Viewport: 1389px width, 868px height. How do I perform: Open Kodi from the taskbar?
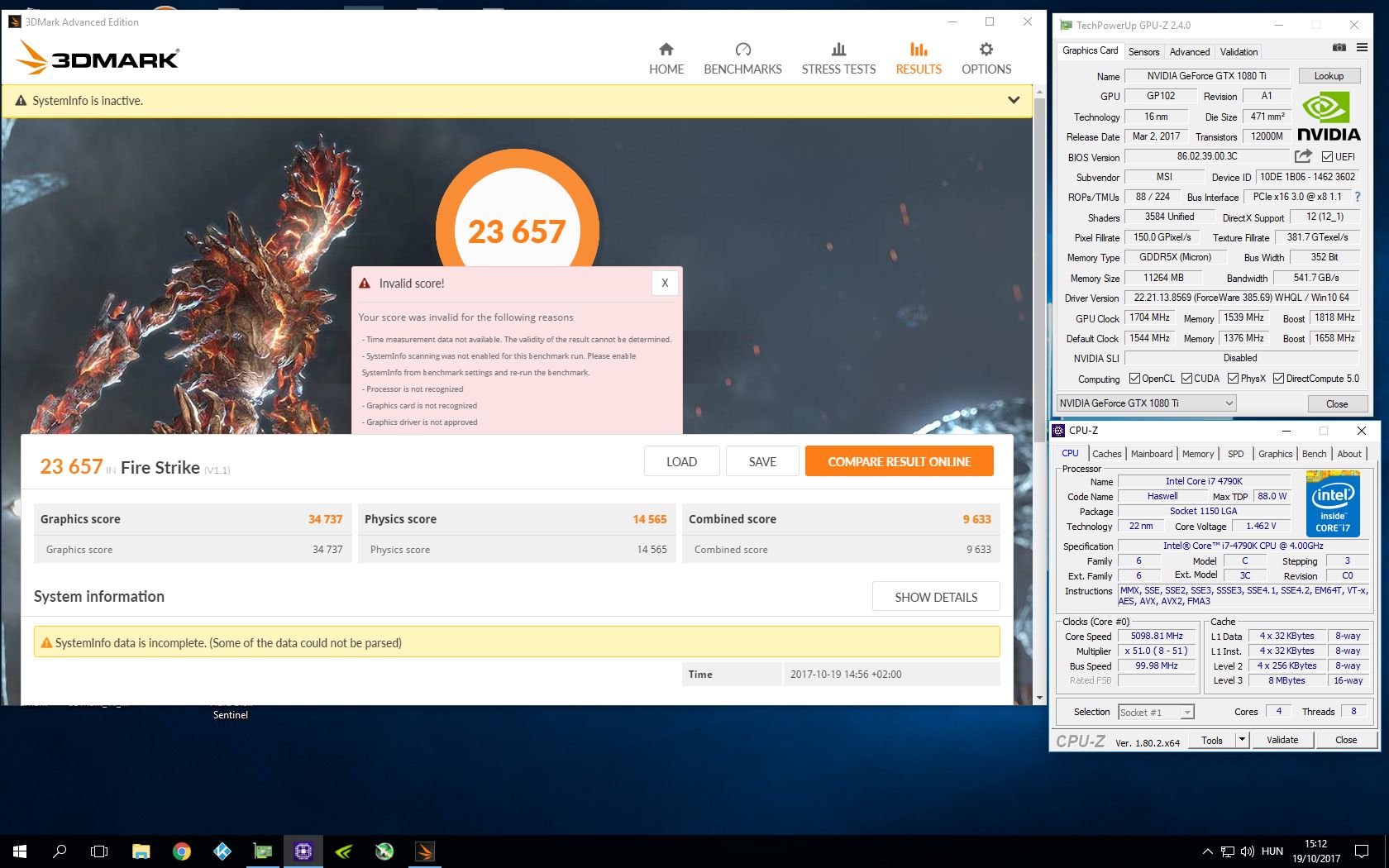coord(222,851)
